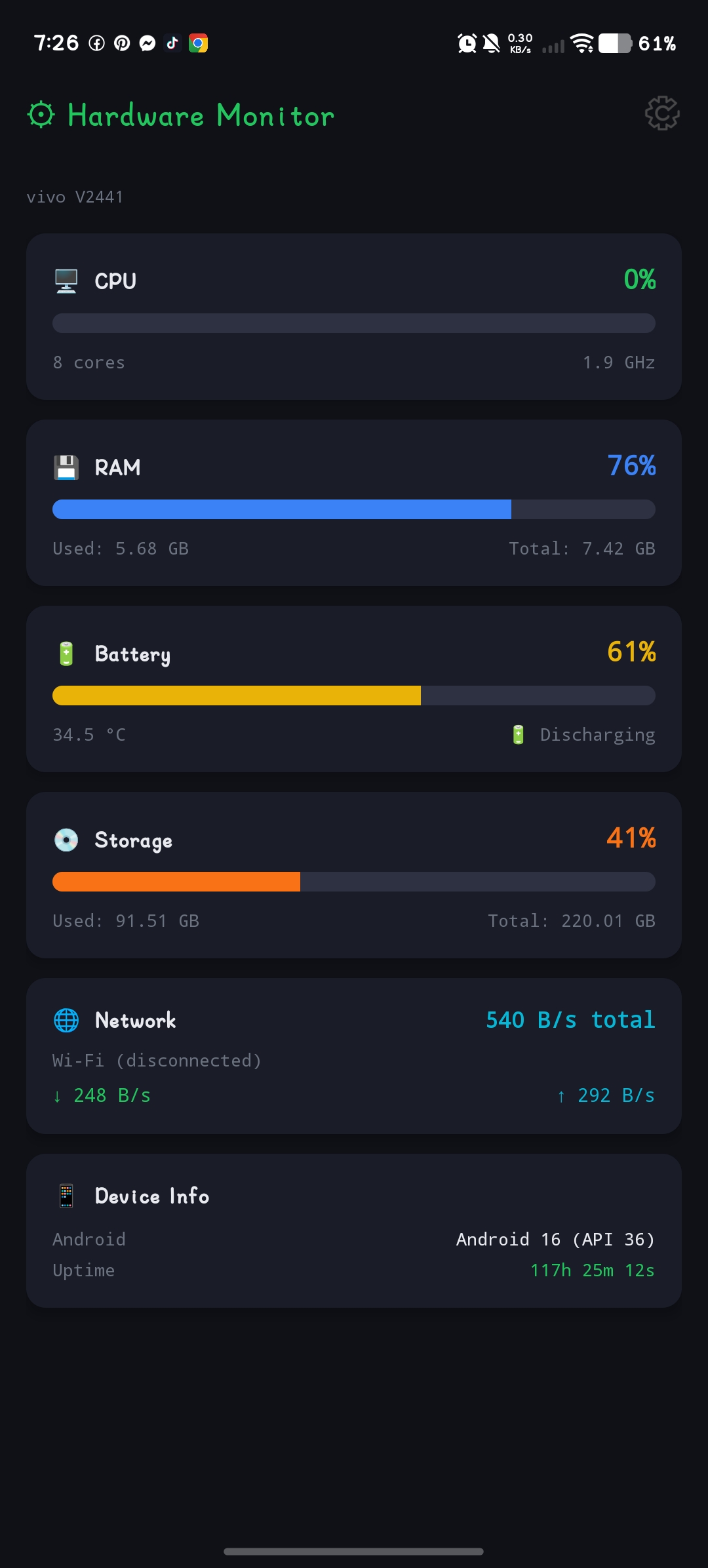Tap the Network globe icon
The width and height of the screenshot is (708, 1568).
coord(66,1020)
